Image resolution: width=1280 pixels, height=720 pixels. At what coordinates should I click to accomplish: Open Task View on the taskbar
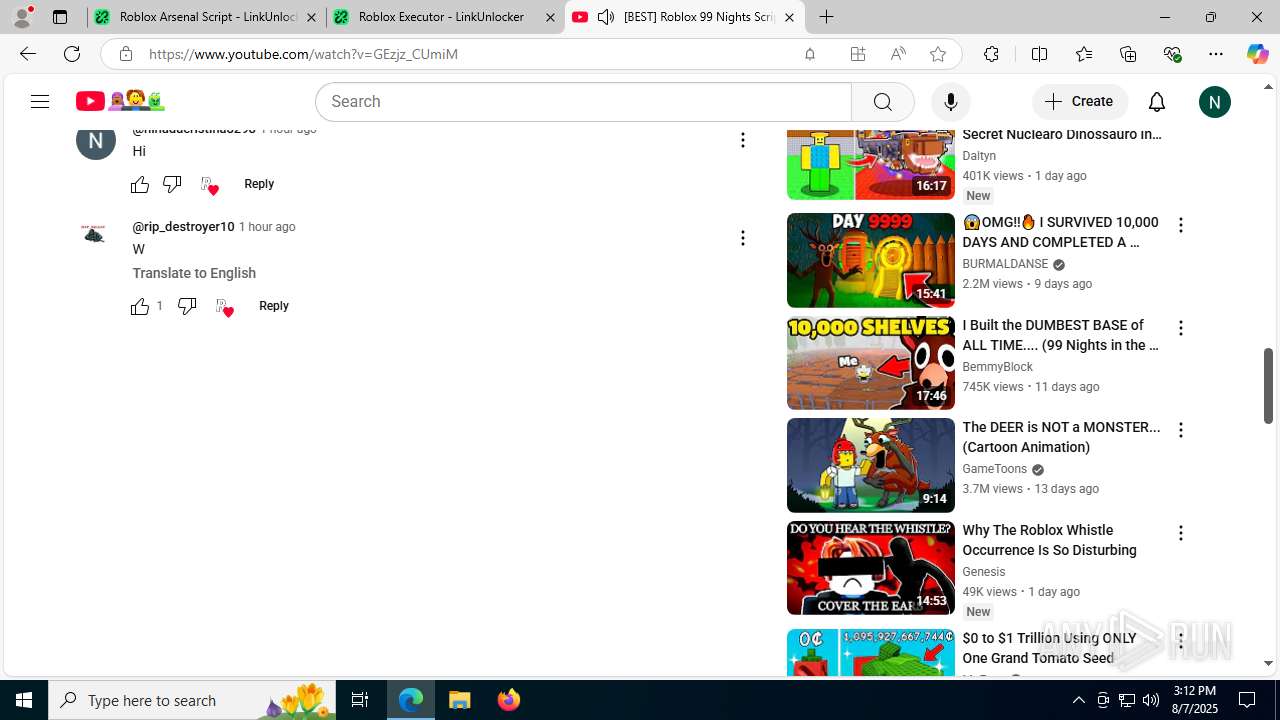pos(360,700)
